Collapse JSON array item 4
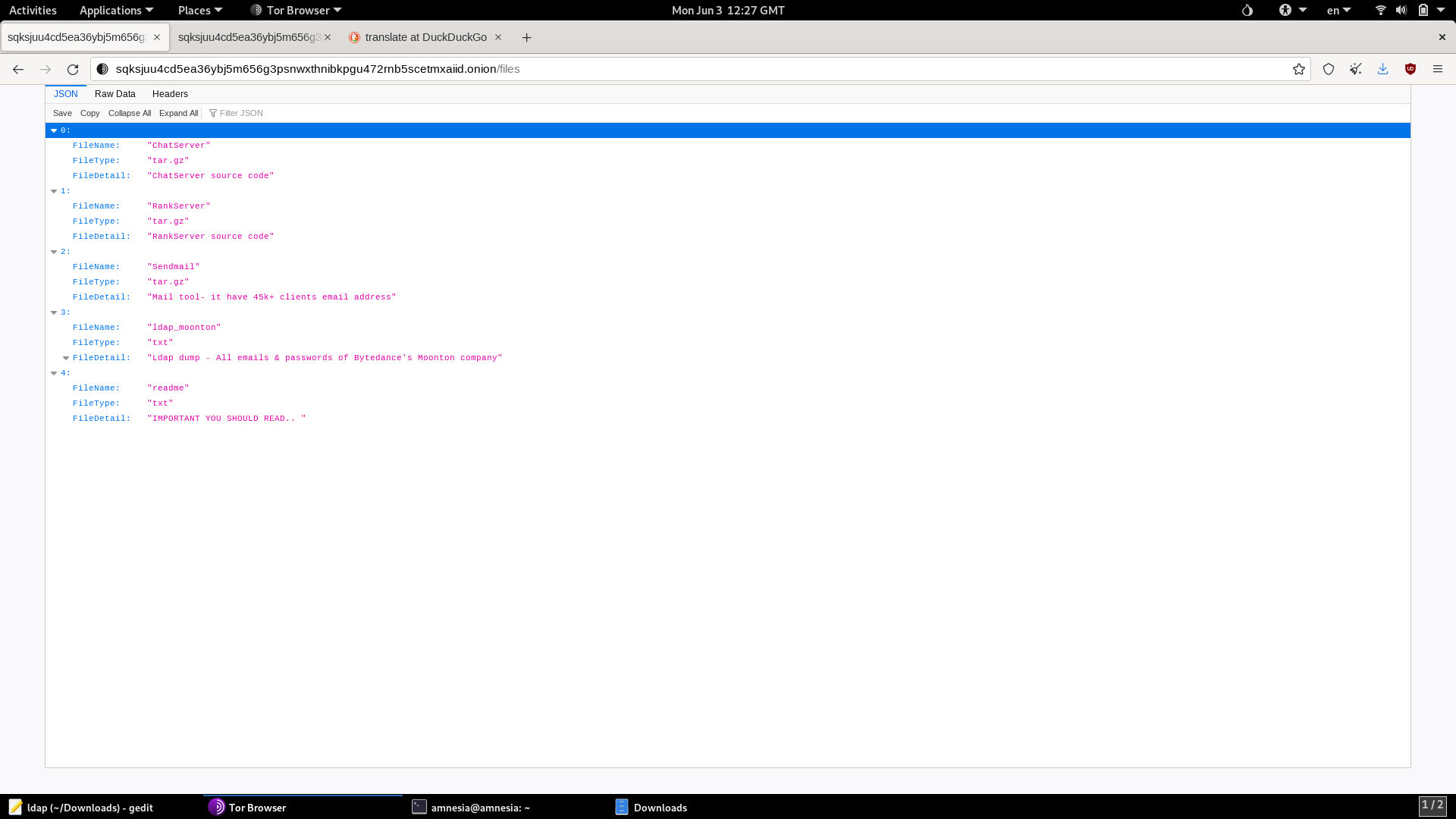 click(x=54, y=373)
